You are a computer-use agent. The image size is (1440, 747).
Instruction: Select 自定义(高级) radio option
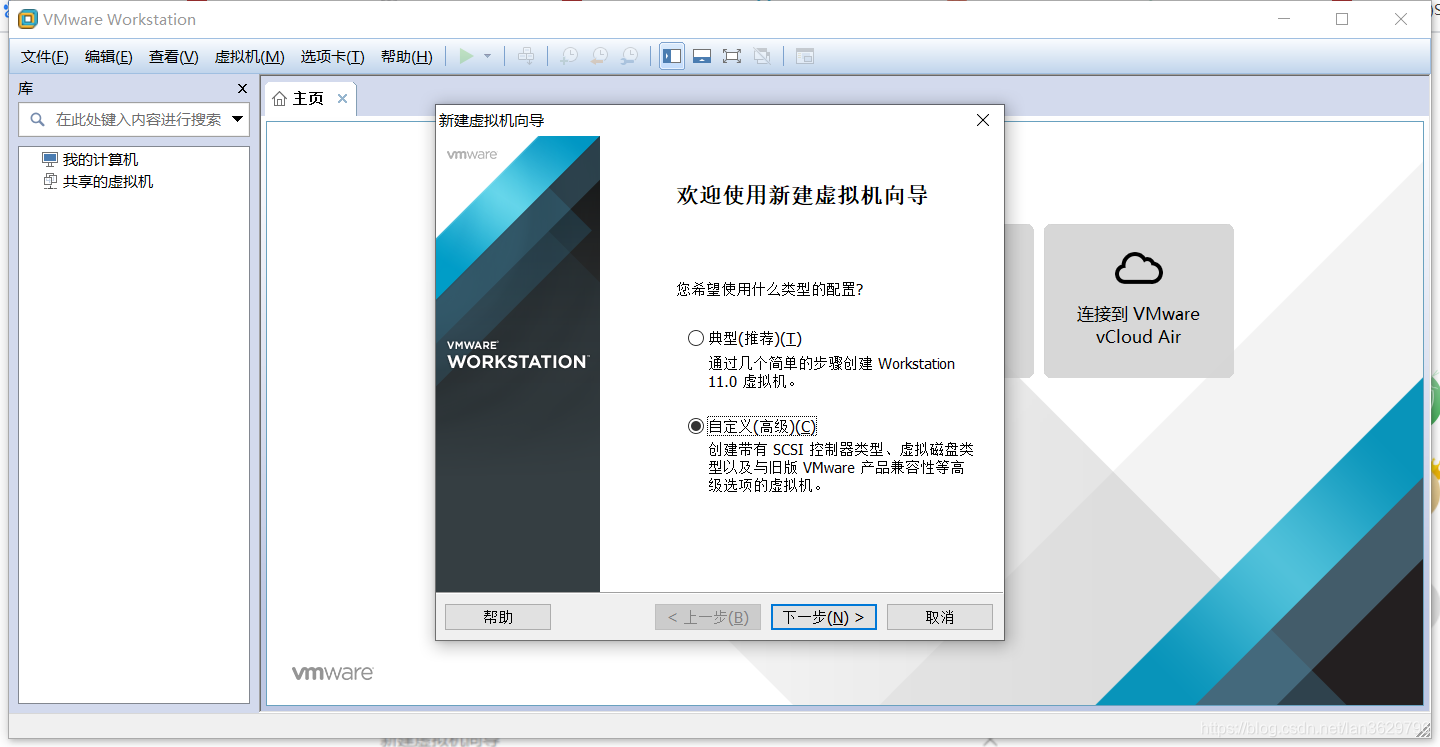pyautogui.click(x=696, y=426)
